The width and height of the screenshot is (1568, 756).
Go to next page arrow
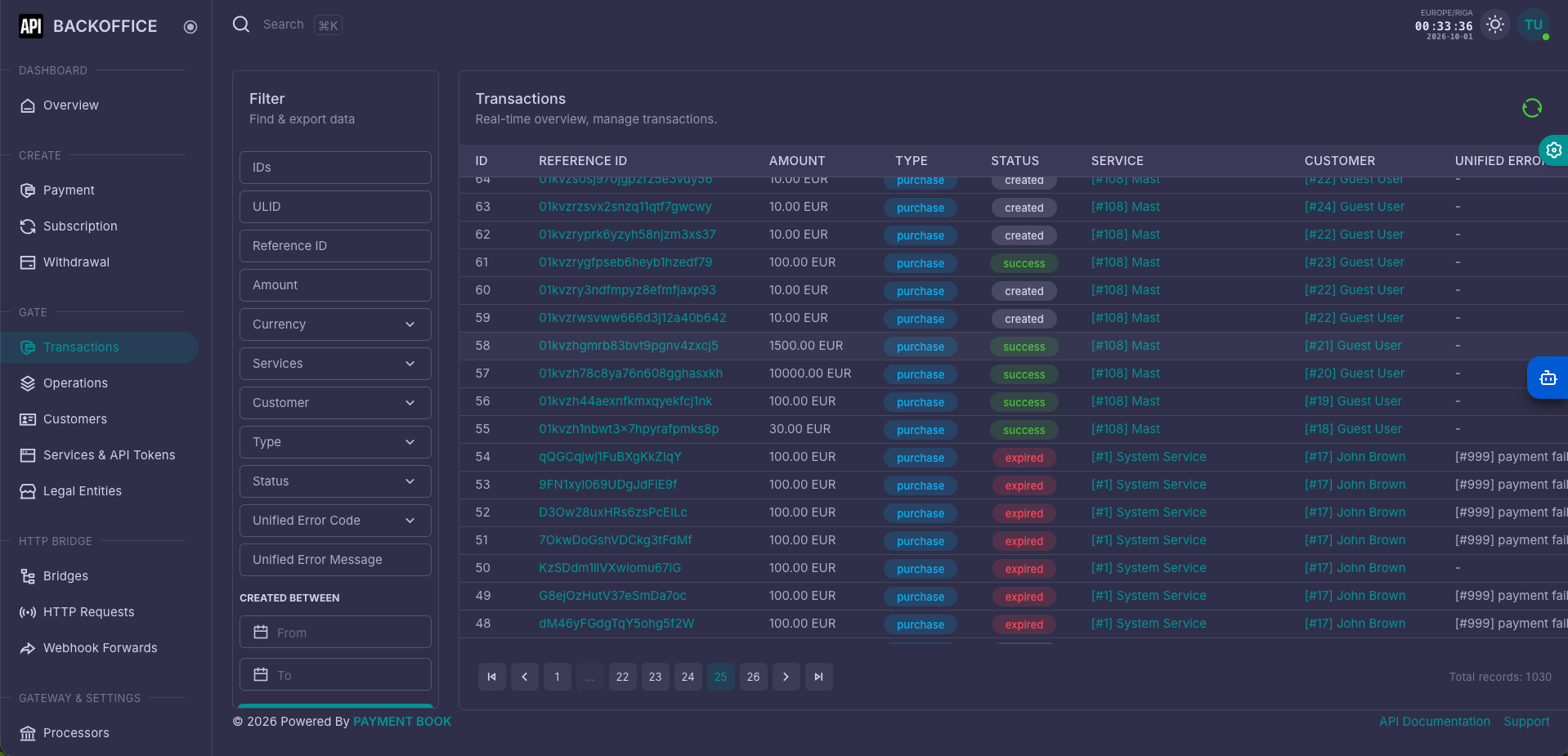click(x=786, y=677)
